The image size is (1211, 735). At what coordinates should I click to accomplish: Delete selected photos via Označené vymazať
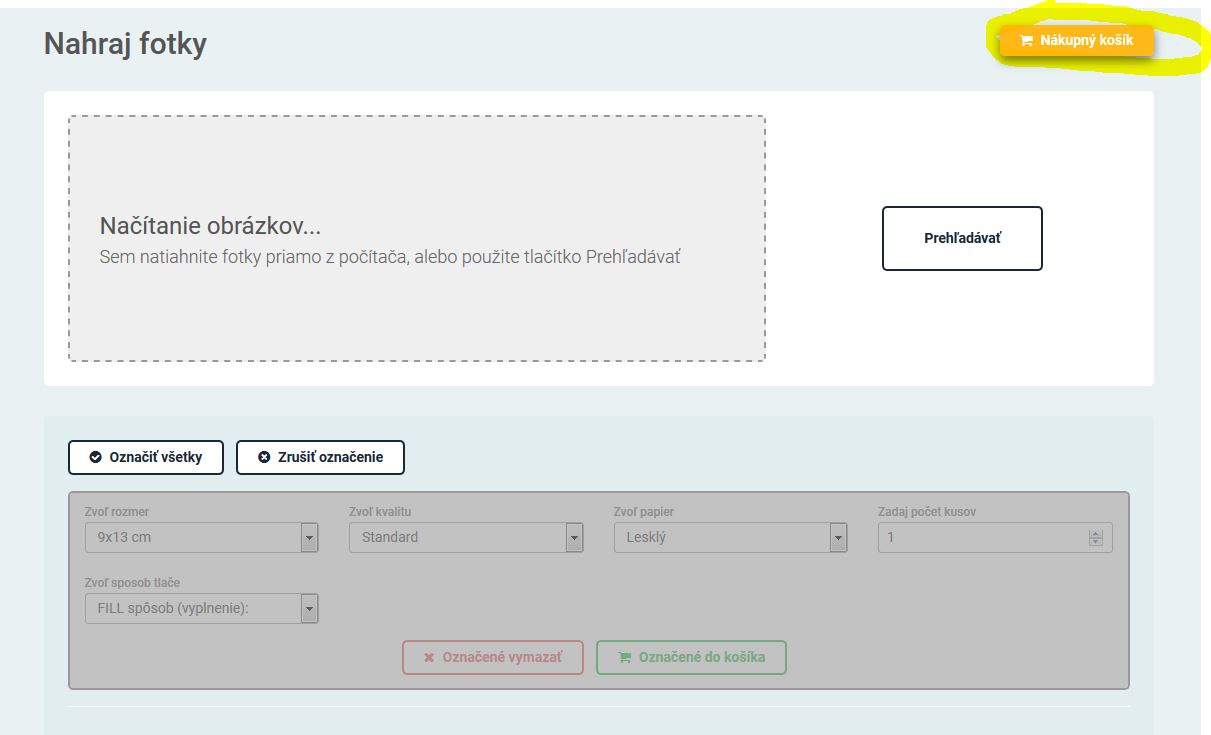[x=493, y=657]
